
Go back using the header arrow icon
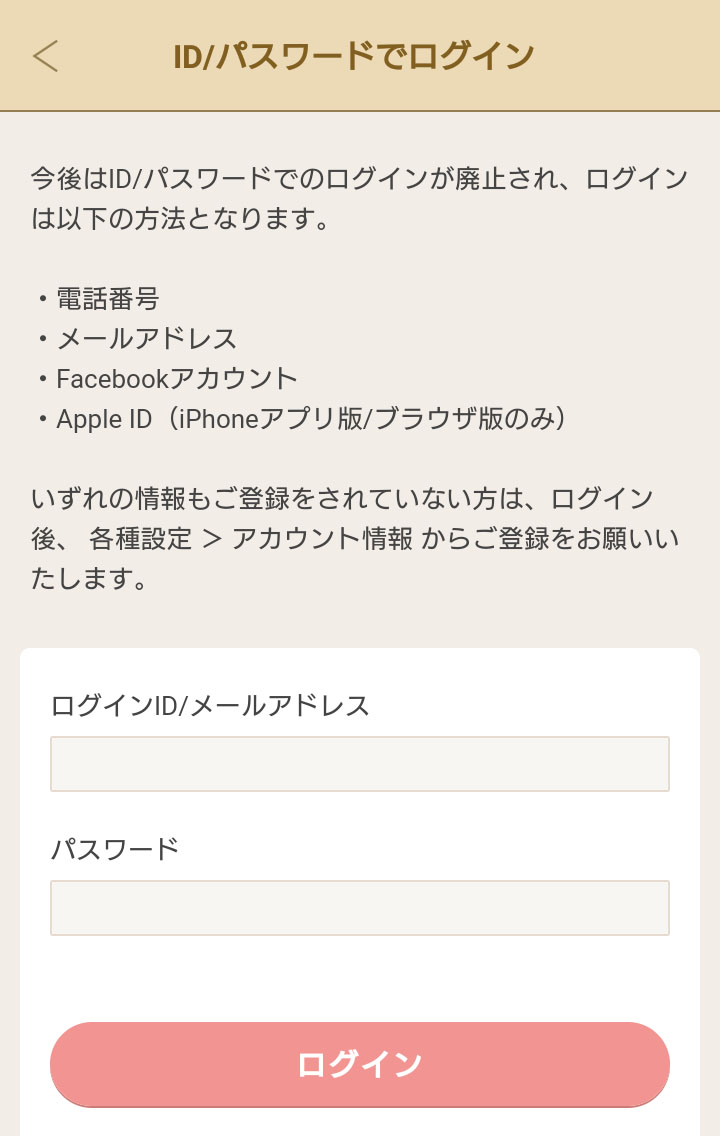pyautogui.click(x=46, y=57)
